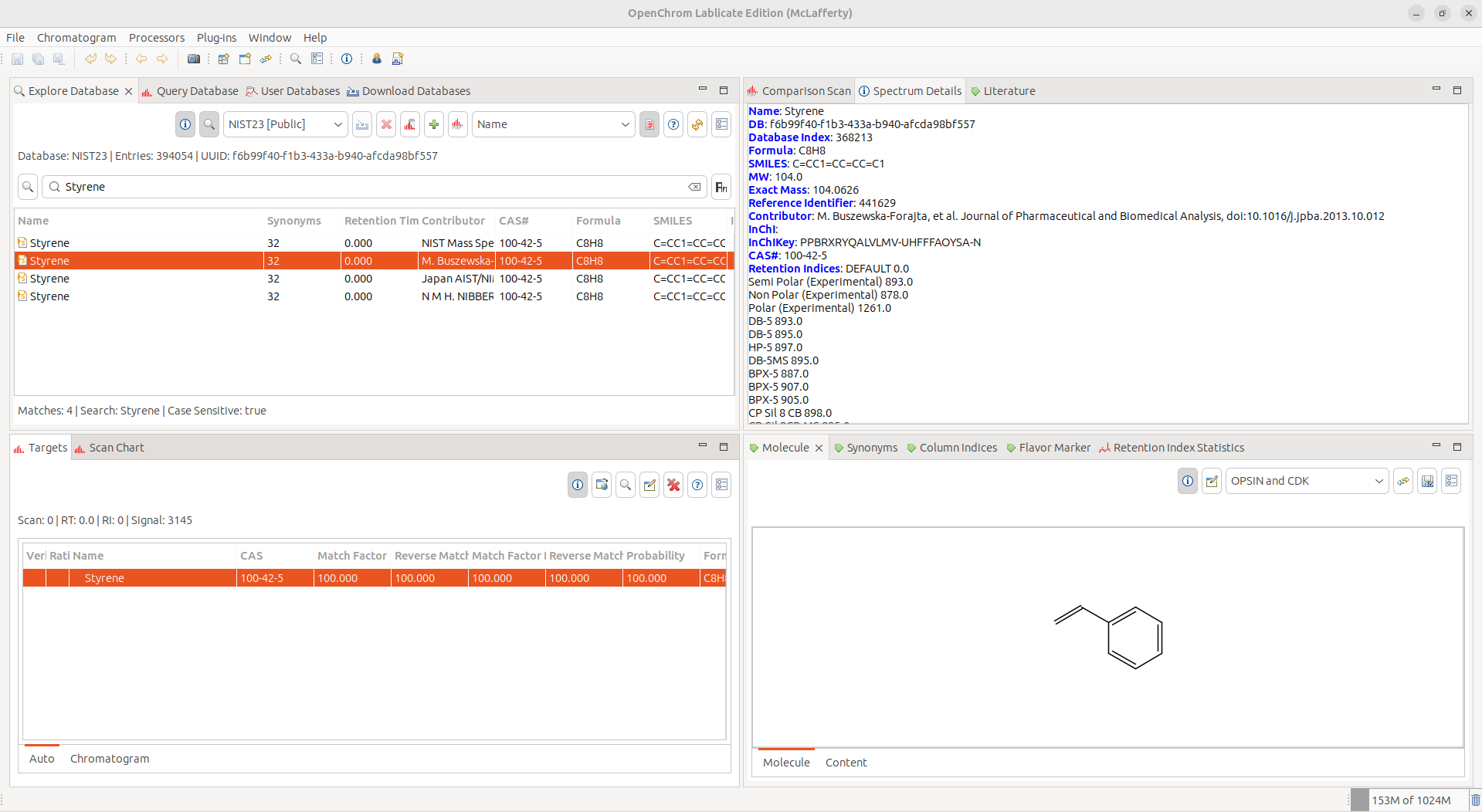The width and height of the screenshot is (1482, 812).
Task: Click the camera screenshot icon in main toolbar
Action: (194, 59)
